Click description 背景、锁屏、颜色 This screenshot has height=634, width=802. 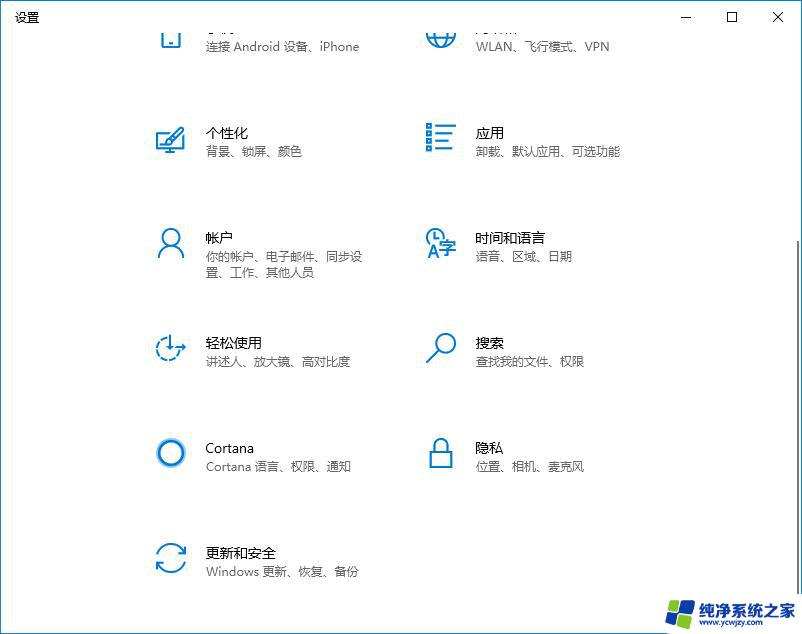coord(254,151)
